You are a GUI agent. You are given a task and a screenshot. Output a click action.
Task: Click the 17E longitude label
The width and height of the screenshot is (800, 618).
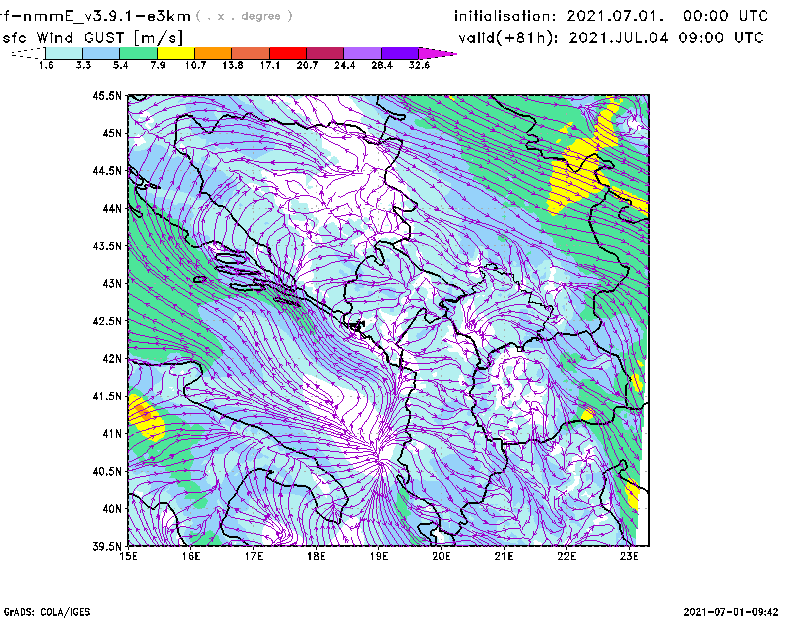pyautogui.click(x=254, y=556)
